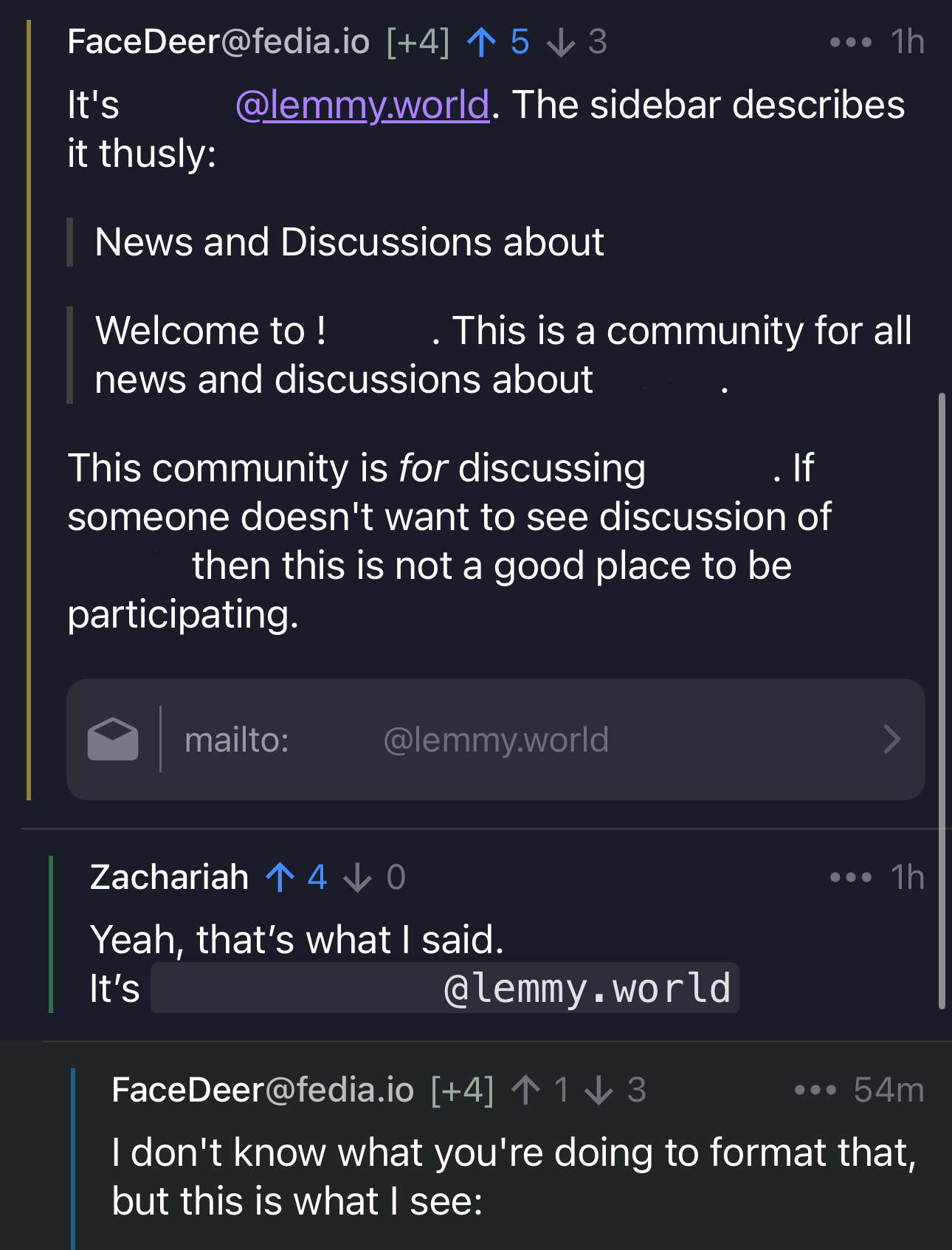
Task: Upvote FaceDeer's 54m reply
Action: click(526, 1090)
